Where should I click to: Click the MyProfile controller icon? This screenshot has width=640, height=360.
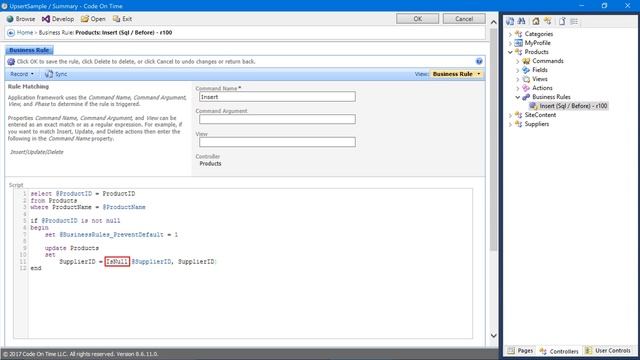(518, 43)
